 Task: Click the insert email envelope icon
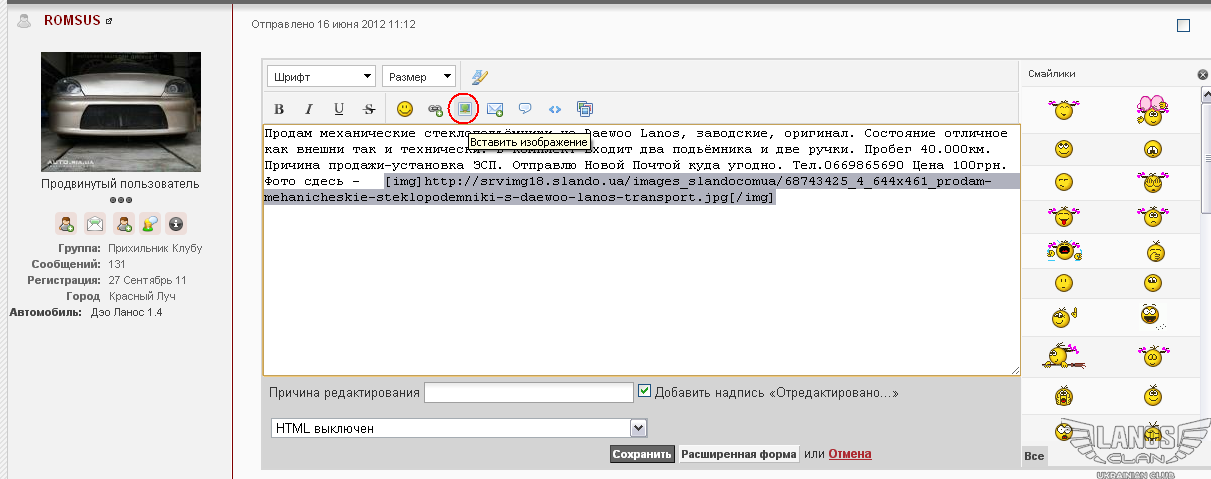pos(495,109)
